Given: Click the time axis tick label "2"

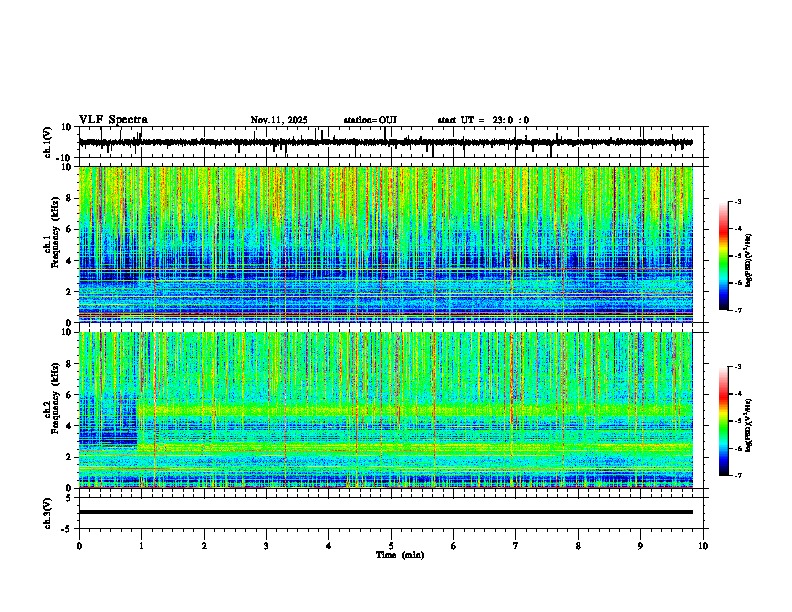Looking at the screenshot, I should click(x=204, y=546).
